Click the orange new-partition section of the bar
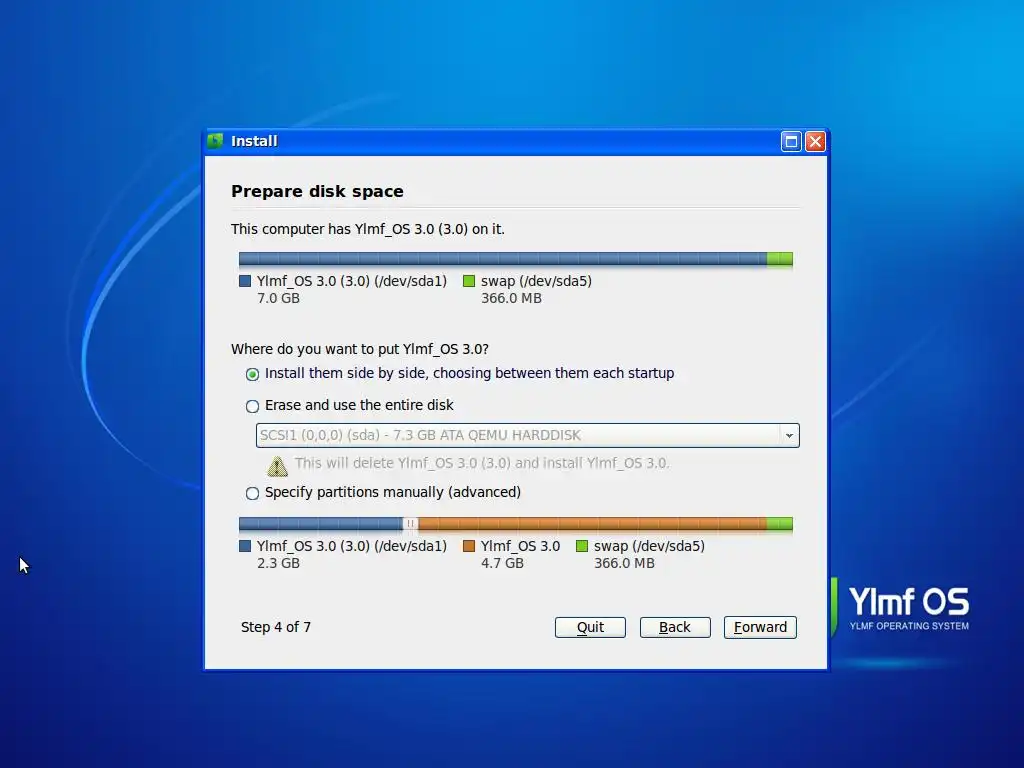This screenshot has width=1024, height=768. 592,523
